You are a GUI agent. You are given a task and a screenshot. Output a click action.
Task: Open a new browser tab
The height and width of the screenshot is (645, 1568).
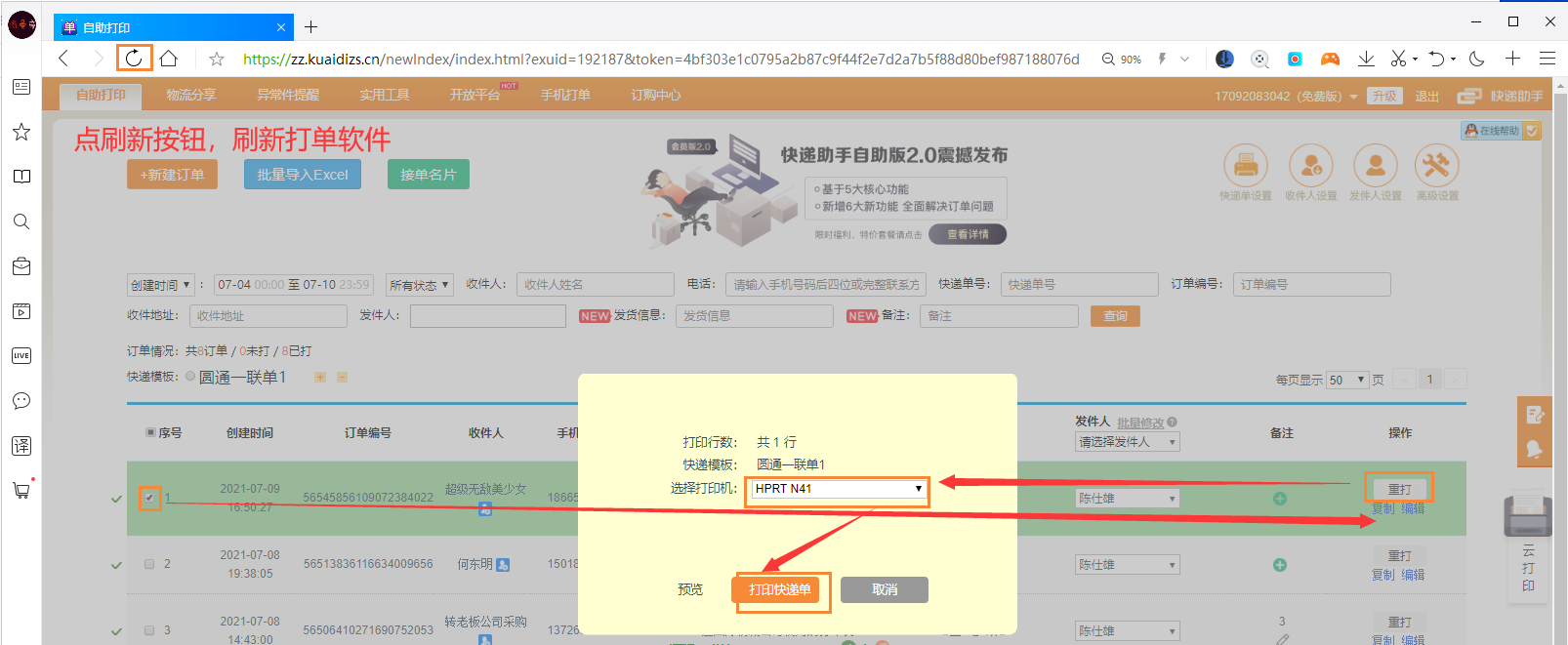coord(310,27)
